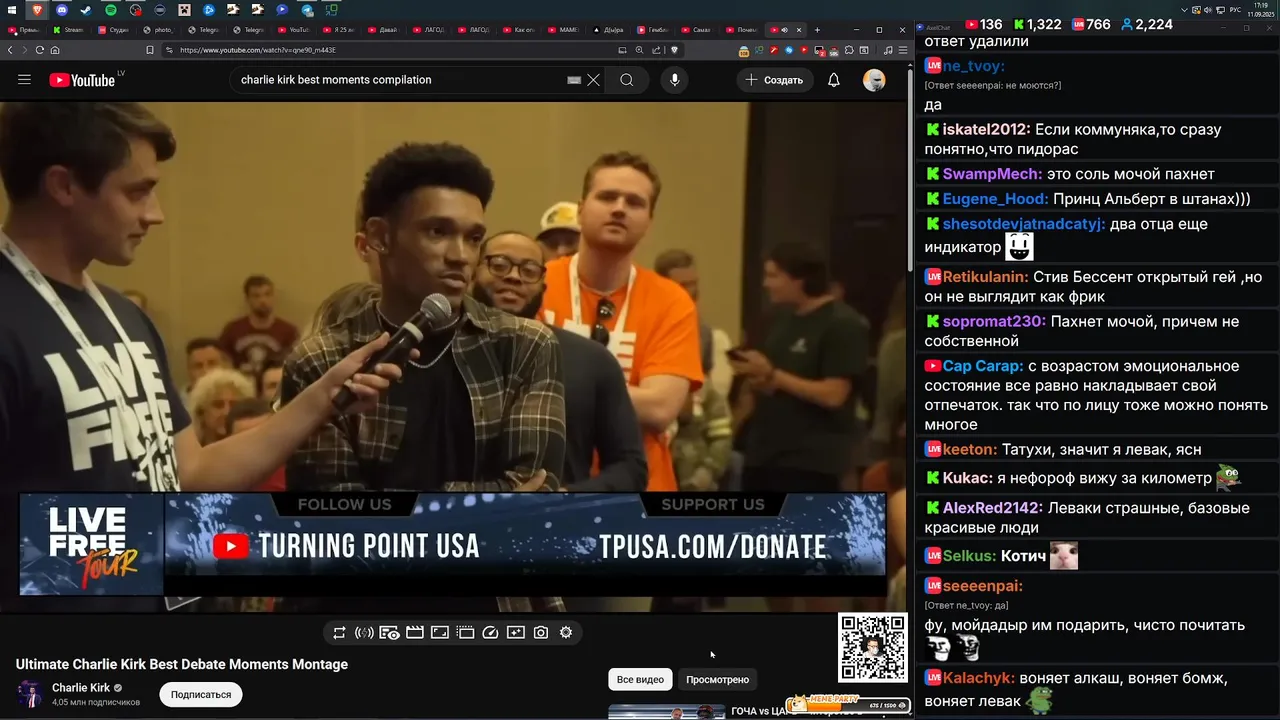Image resolution: width=1280 pixels, height=720 pixels.
Task: Switch to the Stream tab
Action: [69, 30]
